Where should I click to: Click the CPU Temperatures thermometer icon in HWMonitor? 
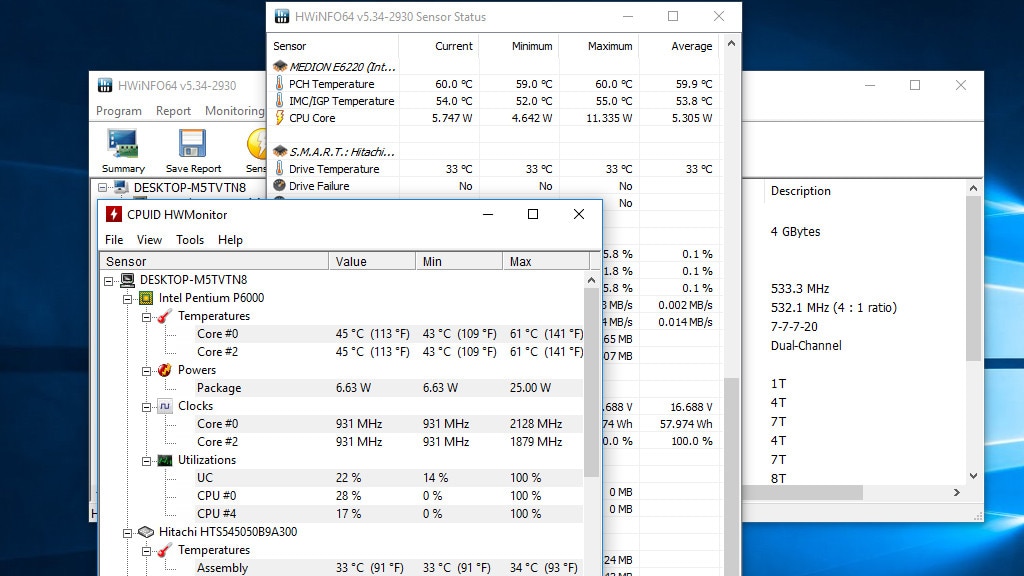point(165,316)
